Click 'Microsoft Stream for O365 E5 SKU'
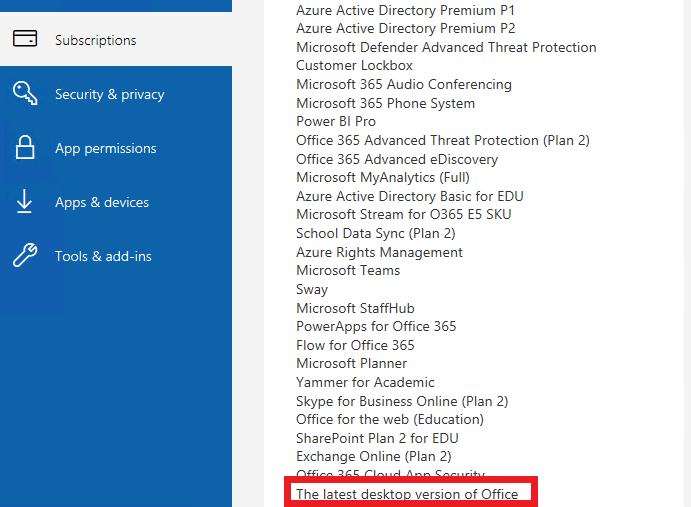This screenshot has height=507, width=691. click(404, 214)
